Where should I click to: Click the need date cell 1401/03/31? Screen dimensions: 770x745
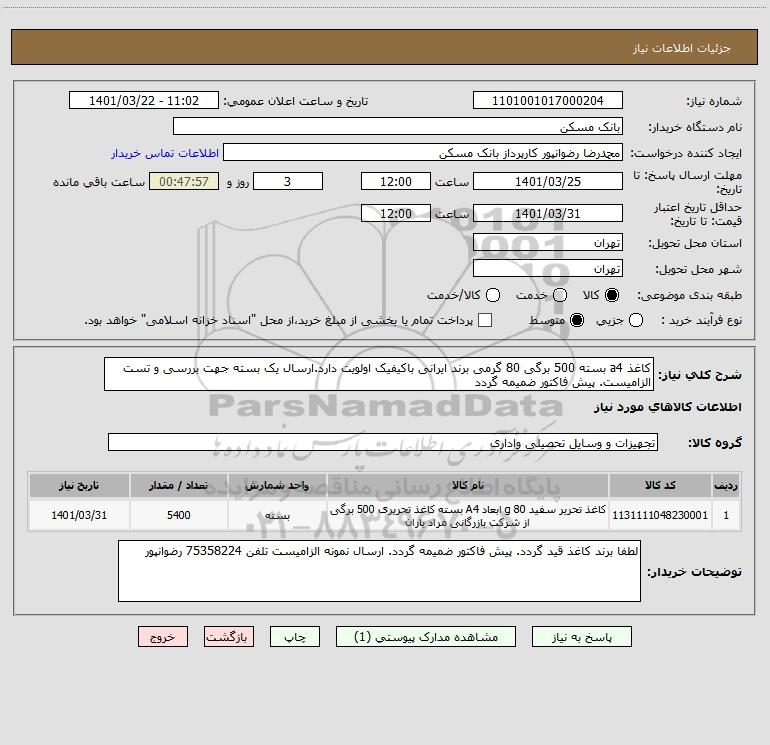coord(79,515)
